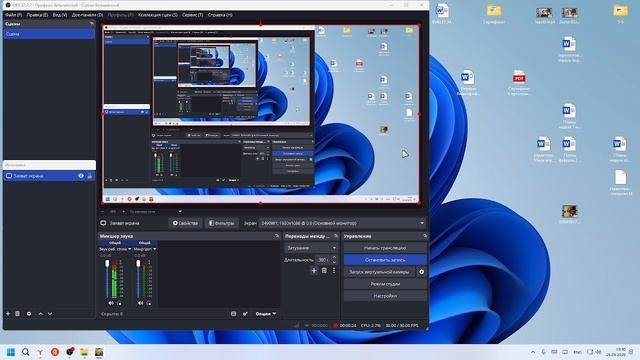640x360 pixels.
Task: Switch to Studio Mode
Action: click(385, 284)
